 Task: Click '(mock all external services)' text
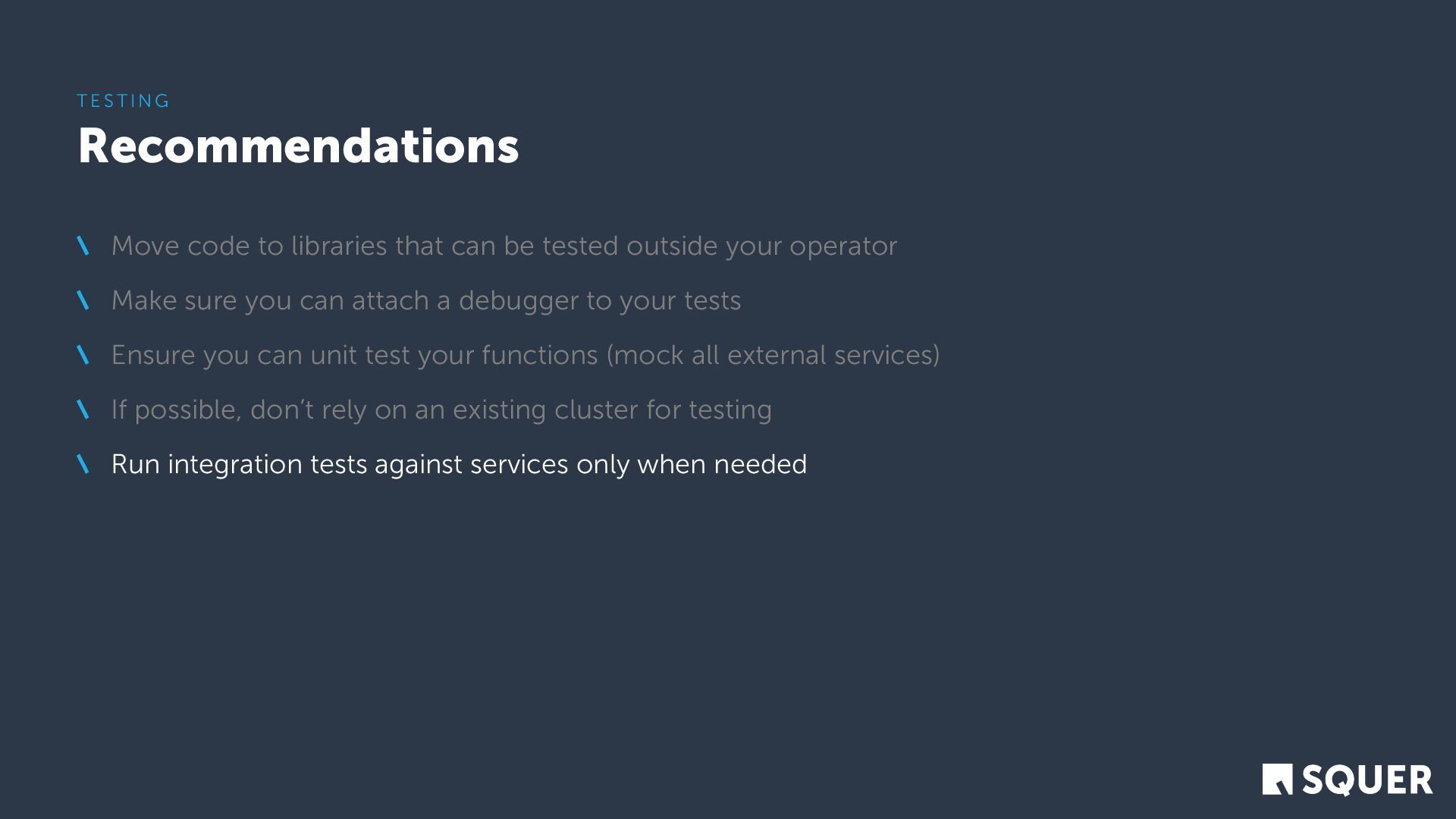click(x=773, y=356)
